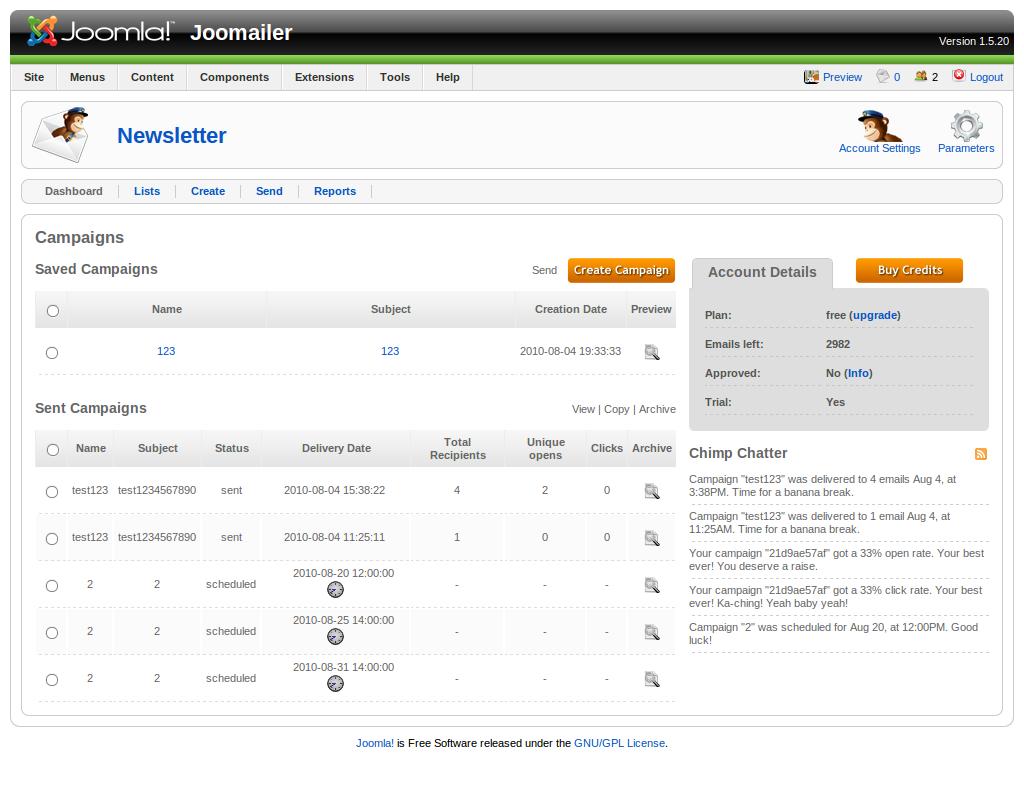
Task: Click the Creation Date column header
Action: [x=571, y=310]
